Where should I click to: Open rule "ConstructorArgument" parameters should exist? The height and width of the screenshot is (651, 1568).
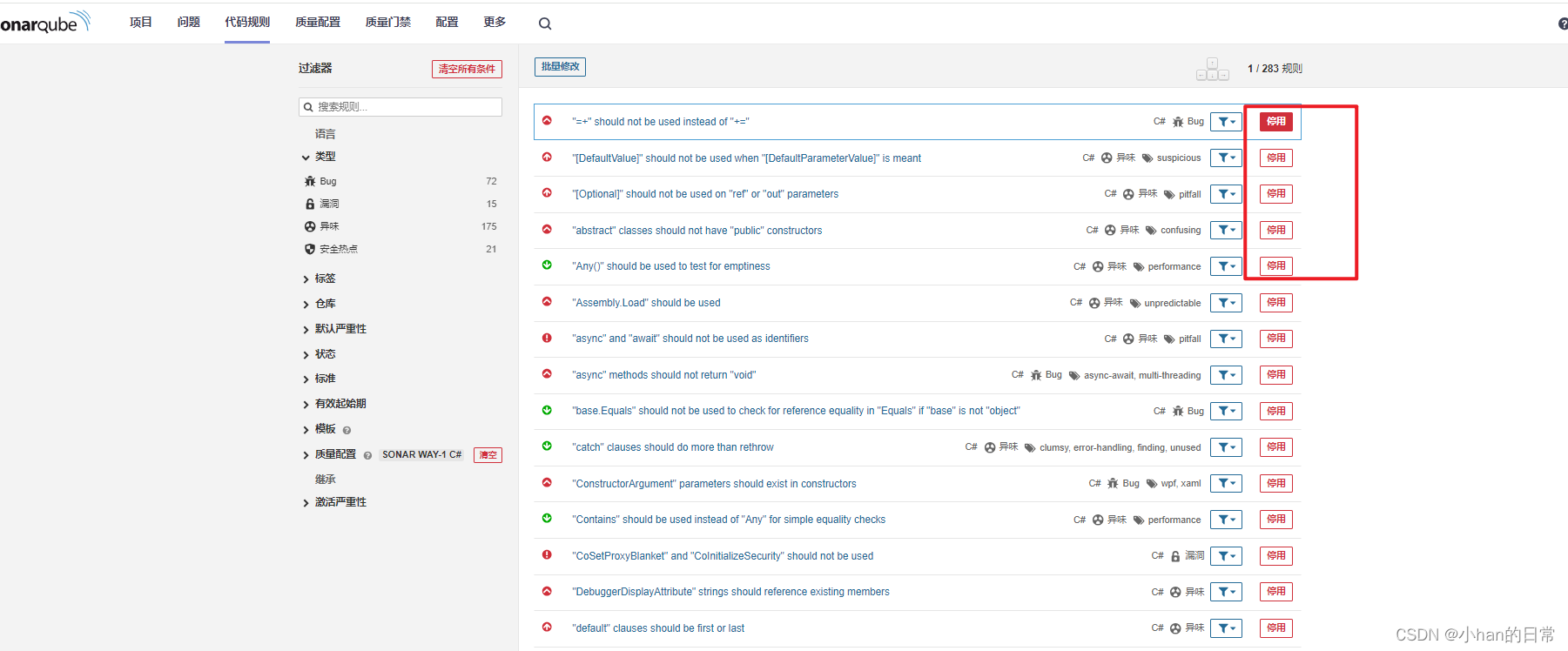click(714, 484)
